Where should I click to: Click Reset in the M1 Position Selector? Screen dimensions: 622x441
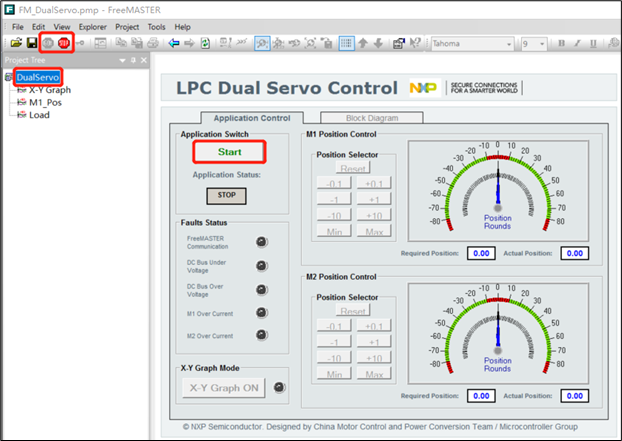[353, 168]
